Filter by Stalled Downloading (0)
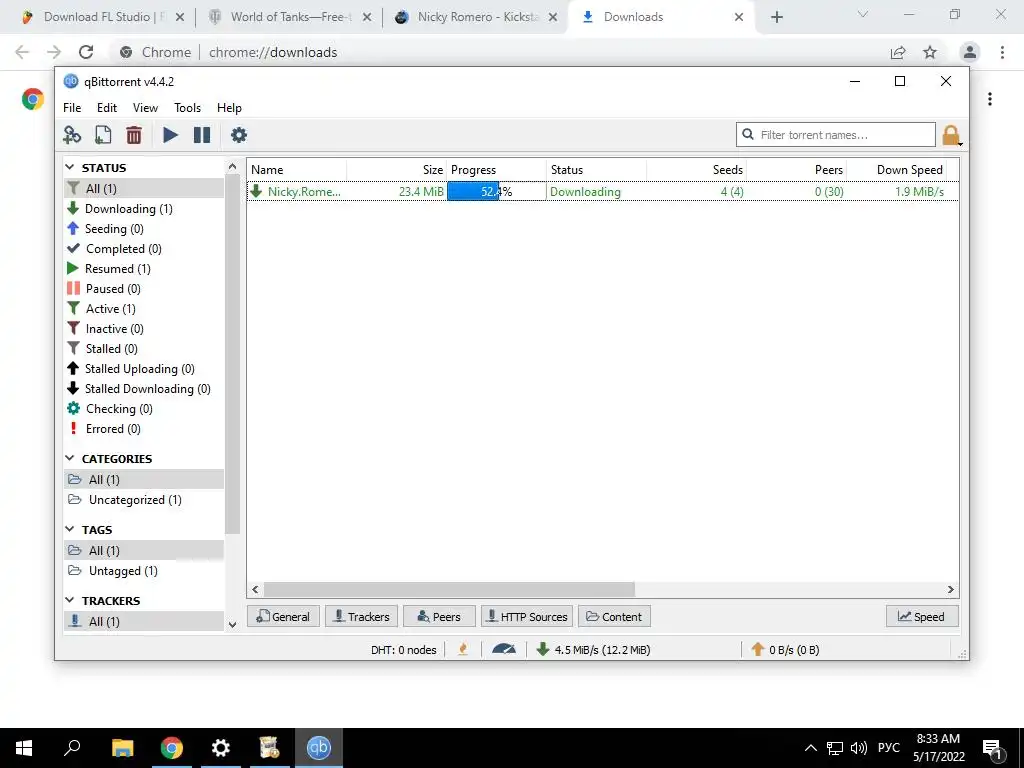1024x768 pixels. (144, 389)
